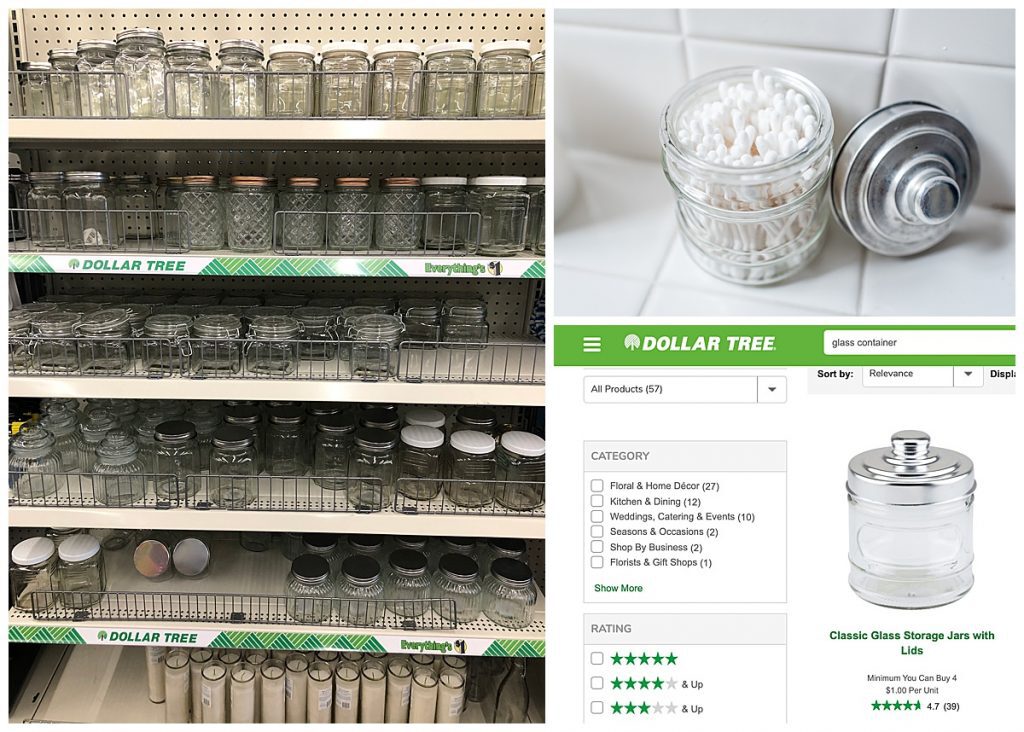The width and height of the screenshot is (1024, 732).
Task: Collapse the CATEGORY filter section header
Action: 684,456
